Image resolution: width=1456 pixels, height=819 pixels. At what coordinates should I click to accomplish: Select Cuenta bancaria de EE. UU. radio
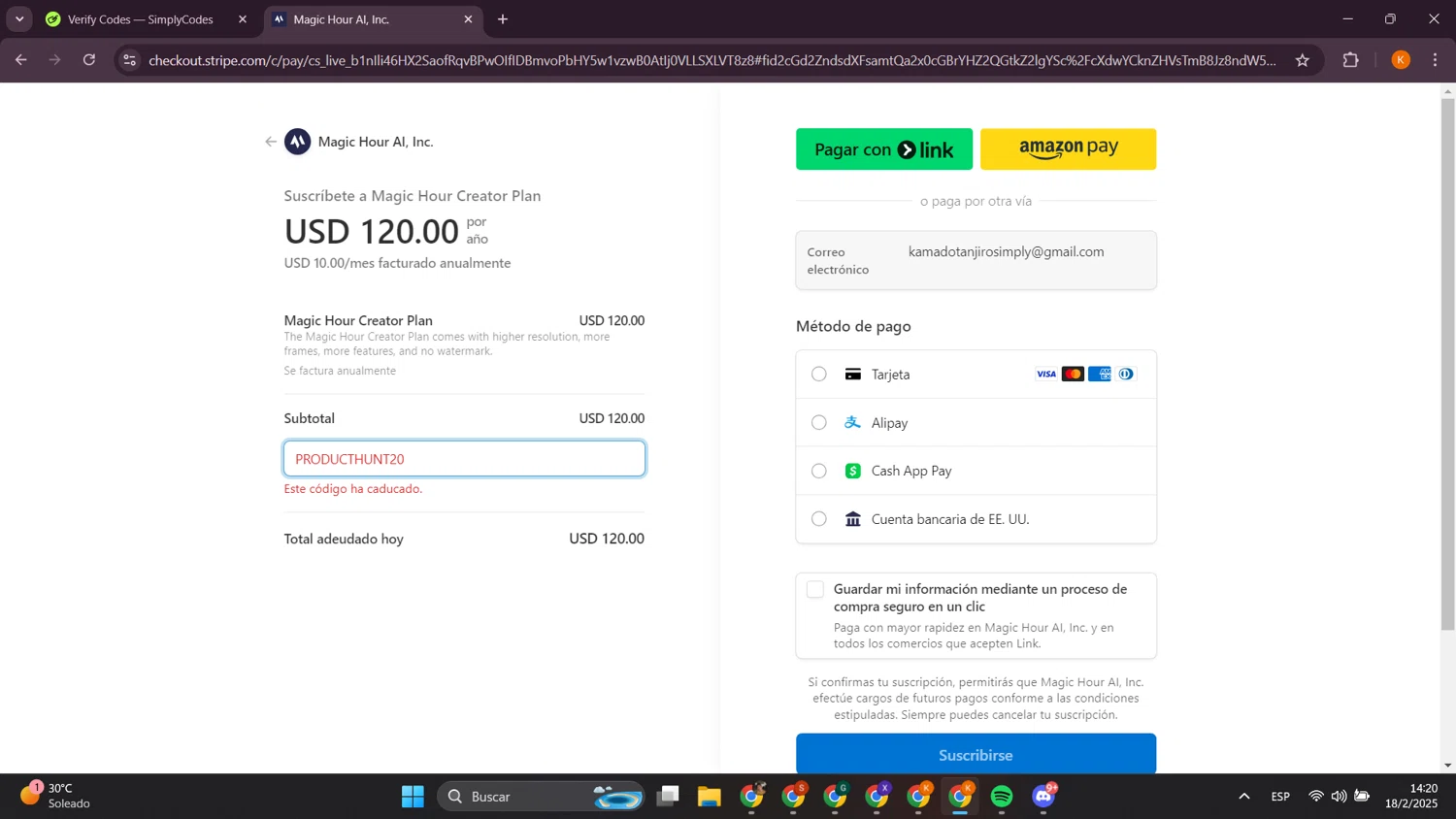pyautogui.click(x=819, y=519)
